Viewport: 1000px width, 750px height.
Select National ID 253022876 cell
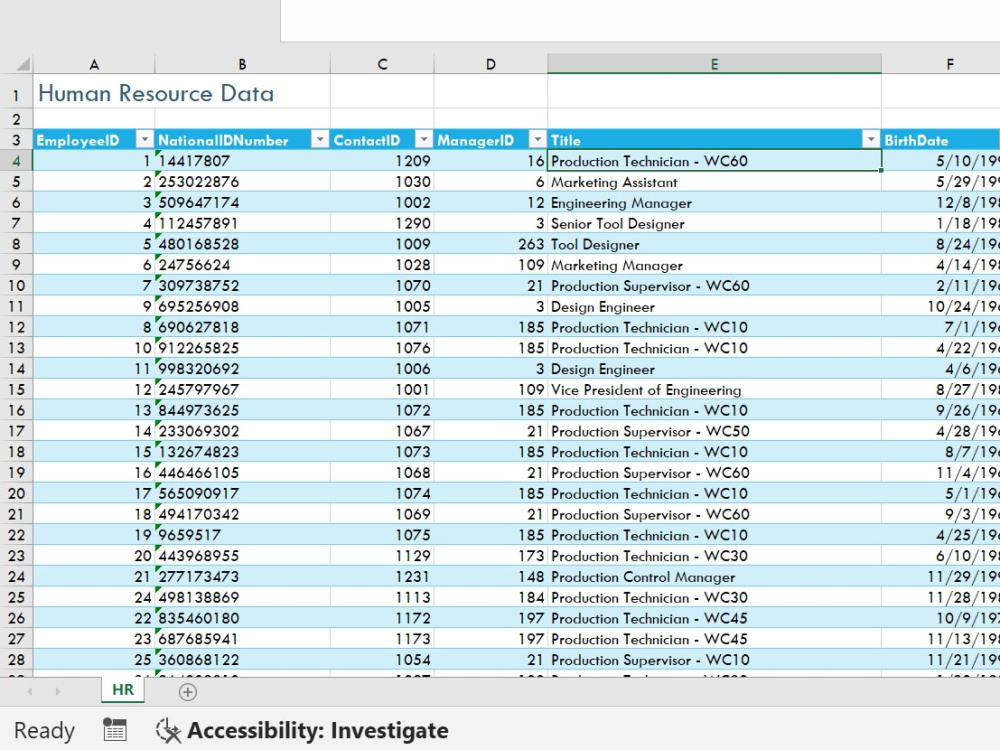(242, 182)
